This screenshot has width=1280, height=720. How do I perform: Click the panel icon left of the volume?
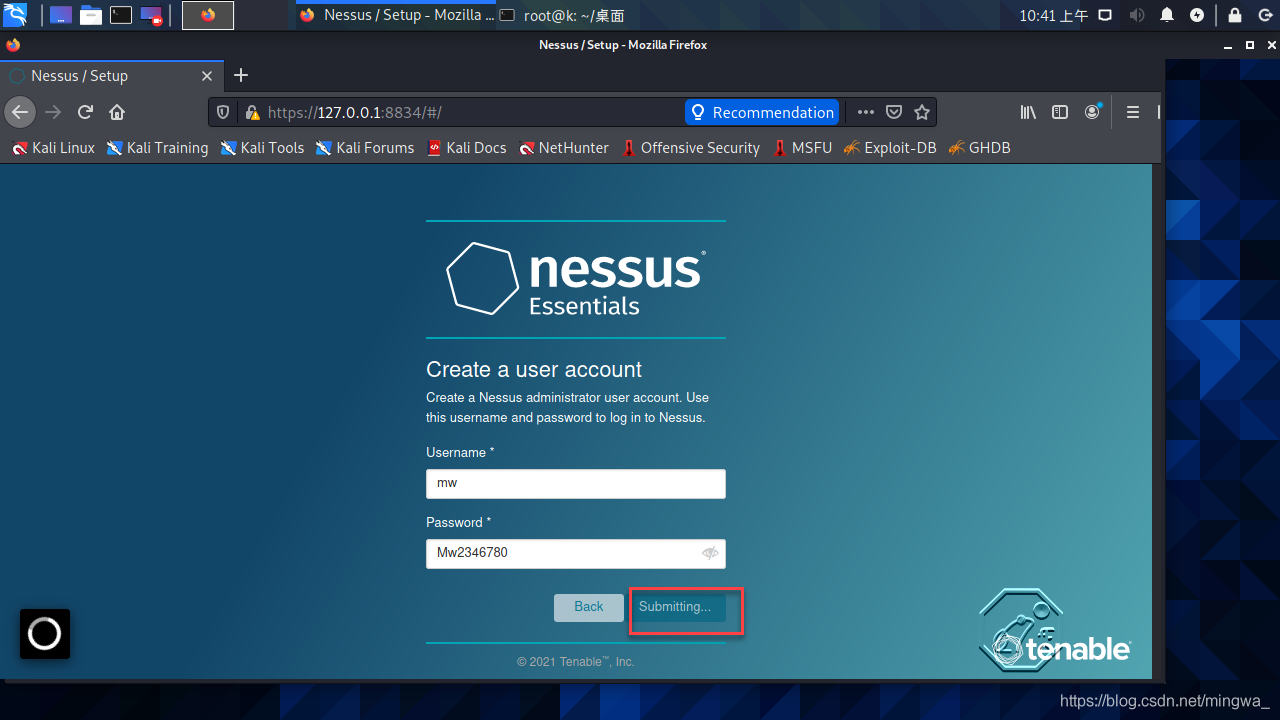[1105, 15]
